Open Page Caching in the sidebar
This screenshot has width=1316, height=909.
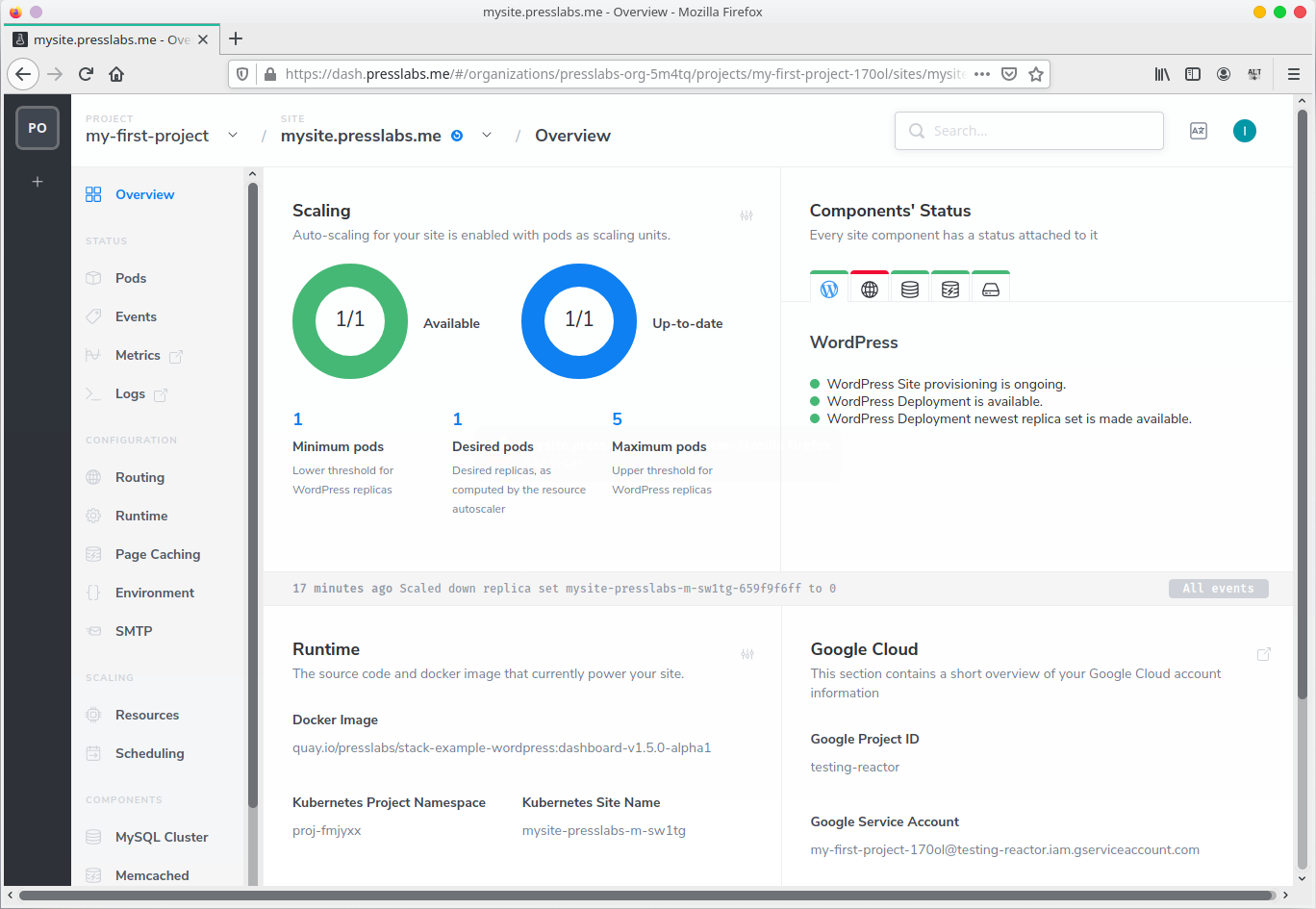tap(158, 554)
